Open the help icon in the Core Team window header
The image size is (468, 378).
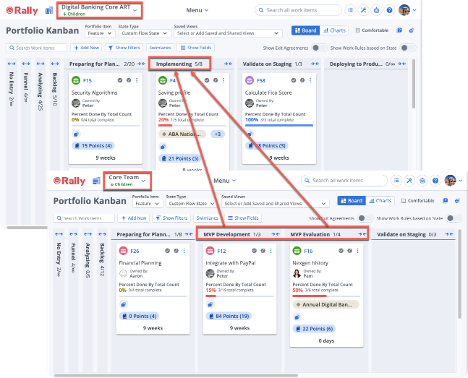coord(435,180)
